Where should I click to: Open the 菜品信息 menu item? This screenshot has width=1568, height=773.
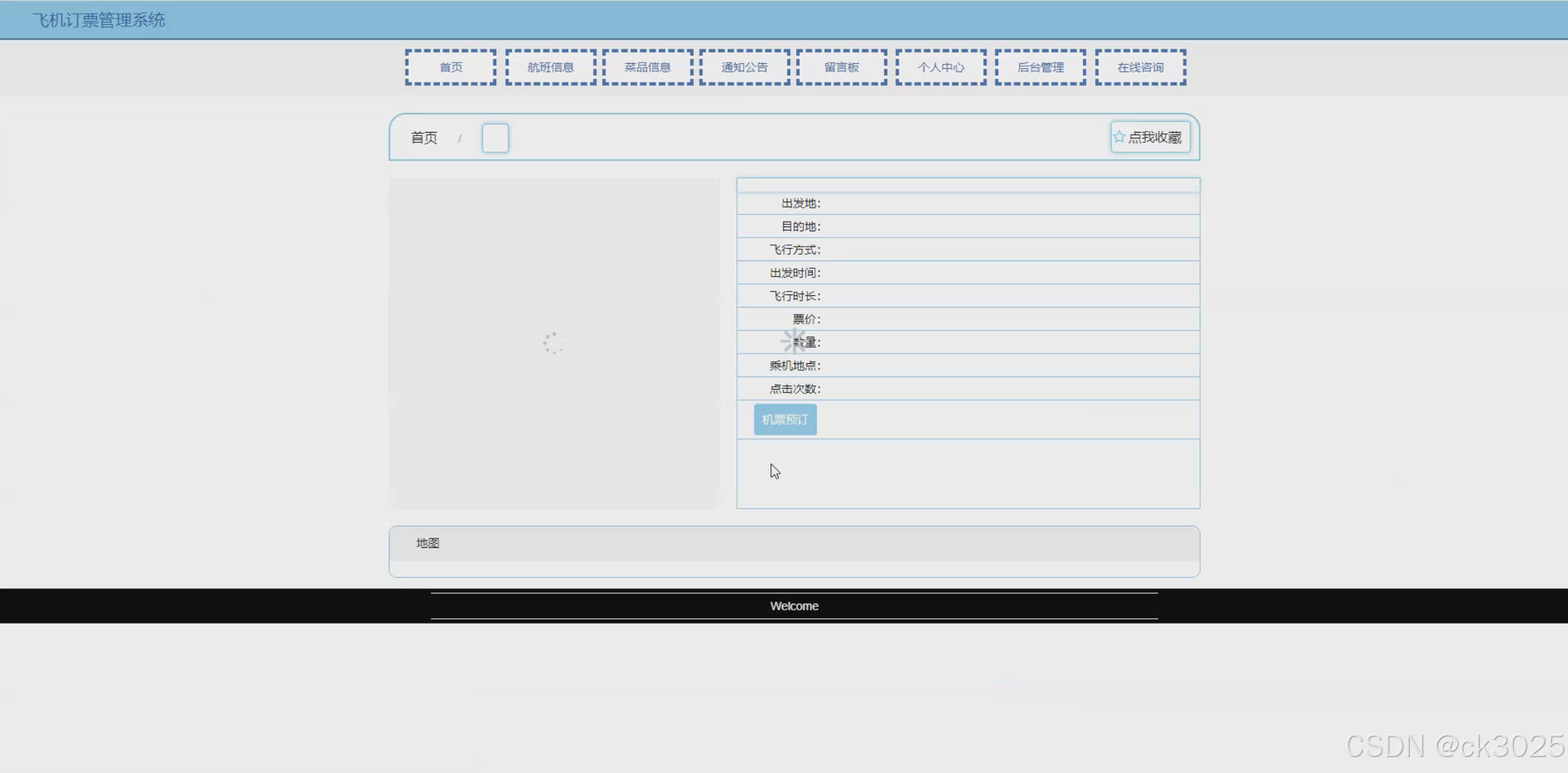click(x=647, y=67)
